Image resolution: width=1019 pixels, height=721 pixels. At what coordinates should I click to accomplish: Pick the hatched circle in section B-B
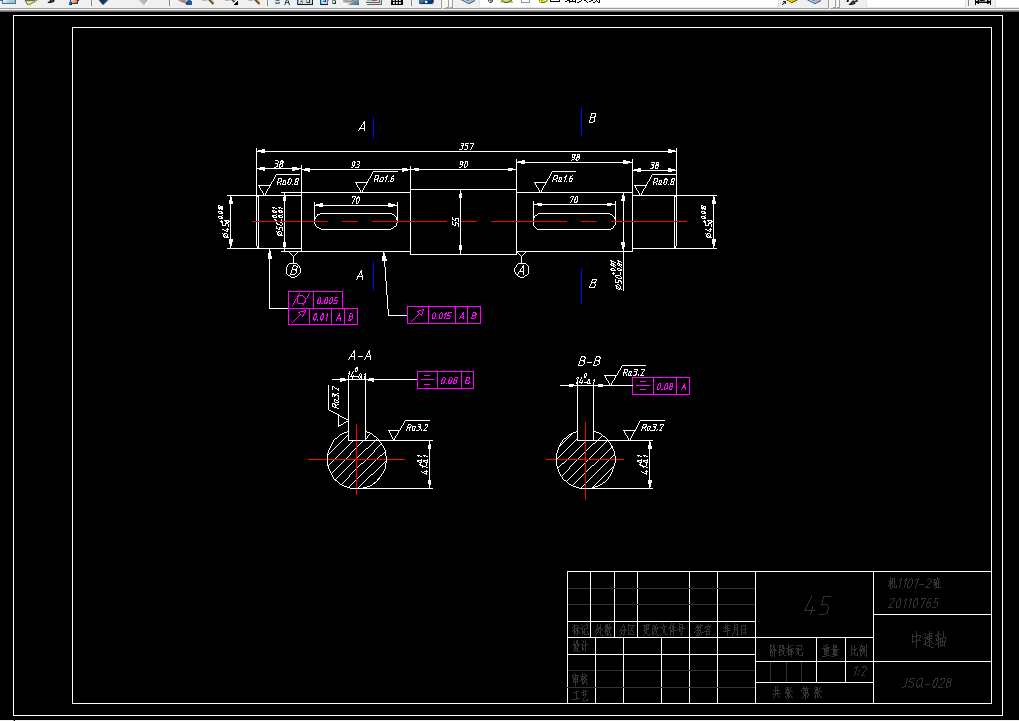pyautogui.click(x=586, y=459)
